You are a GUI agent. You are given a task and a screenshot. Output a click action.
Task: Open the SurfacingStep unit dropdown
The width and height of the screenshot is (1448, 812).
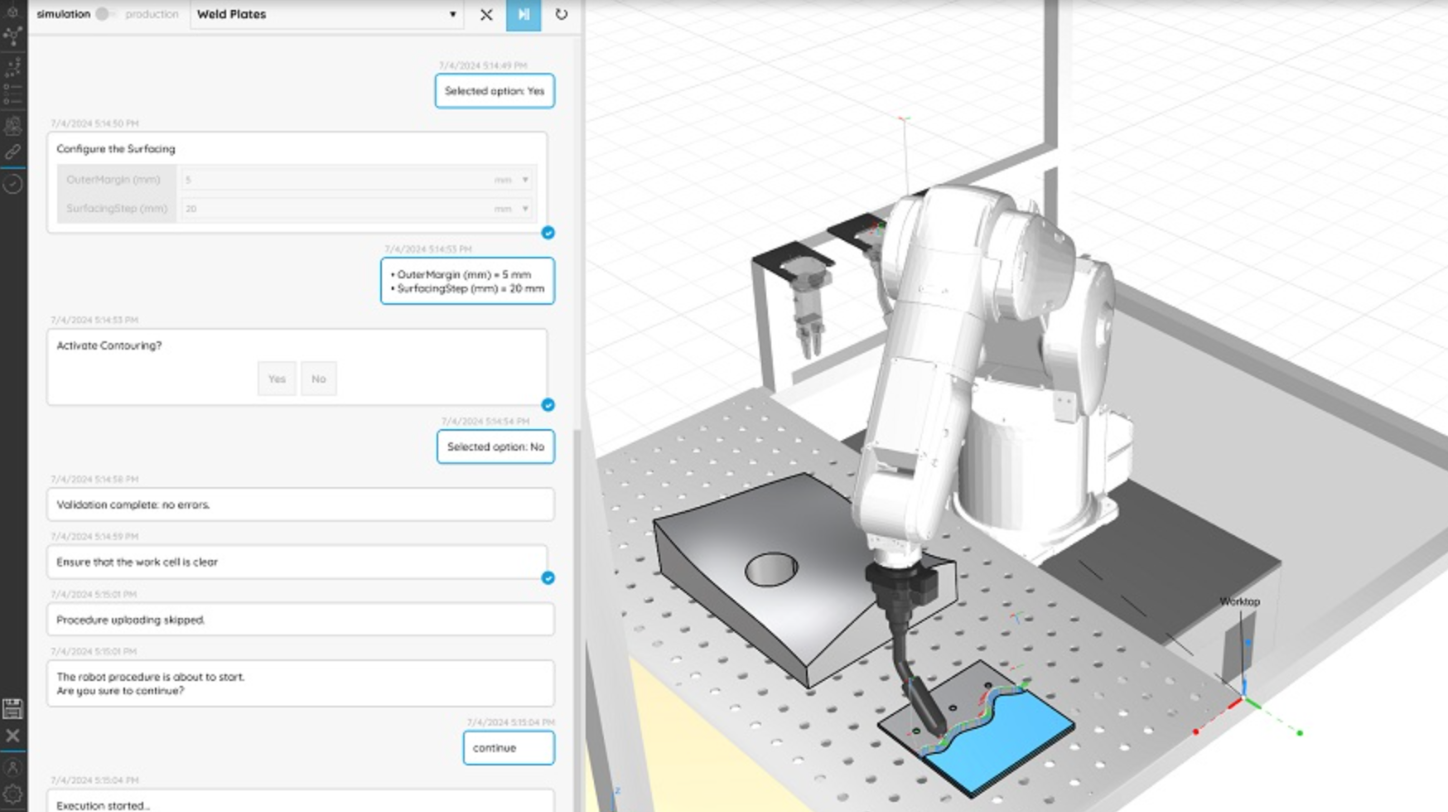click(x=526, y=209)
